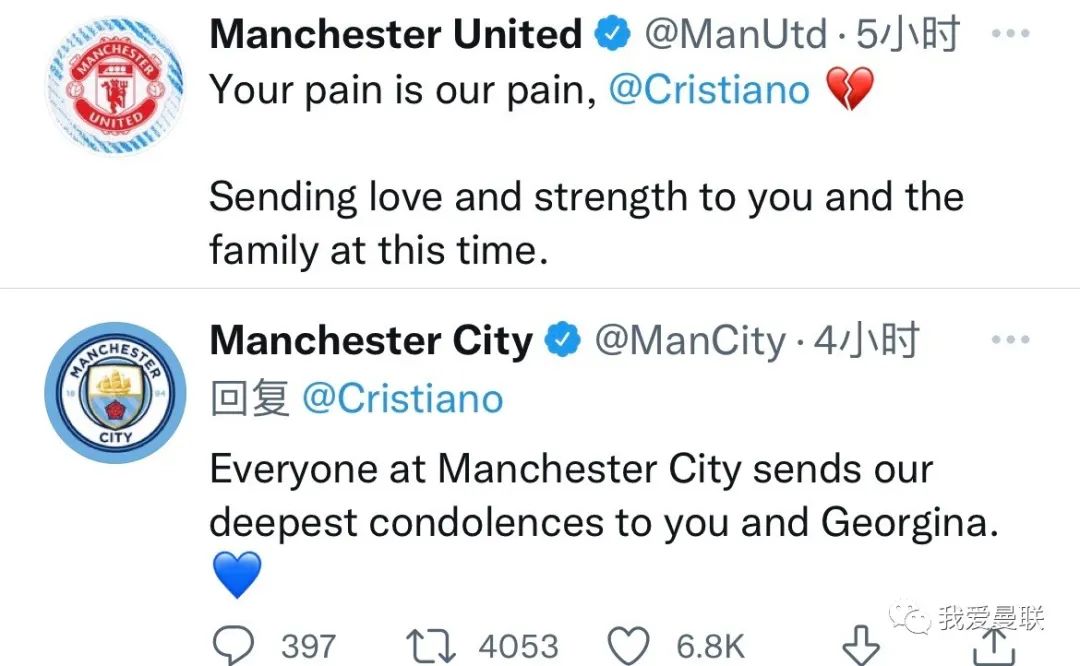The image size is (1080, 666).
Task: Open @Cristiano in the reply line
Action: pos(403,399)
